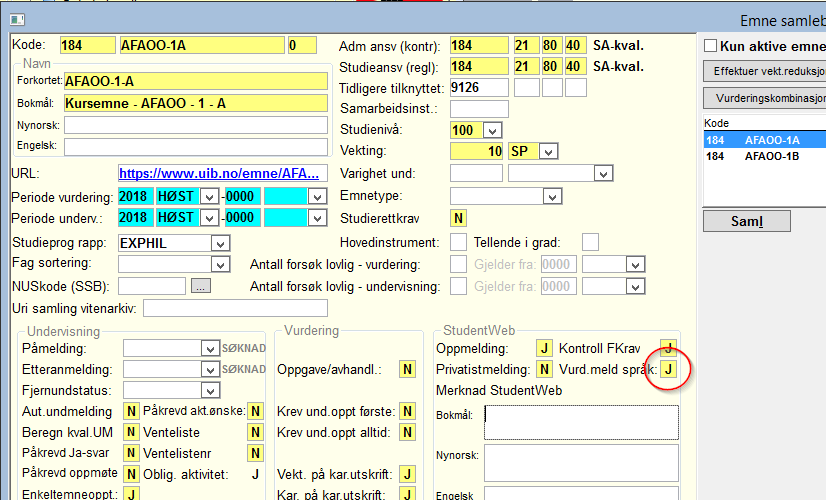Click the Bokmål Merknad StudentWeb text box

tap(580, 422)
